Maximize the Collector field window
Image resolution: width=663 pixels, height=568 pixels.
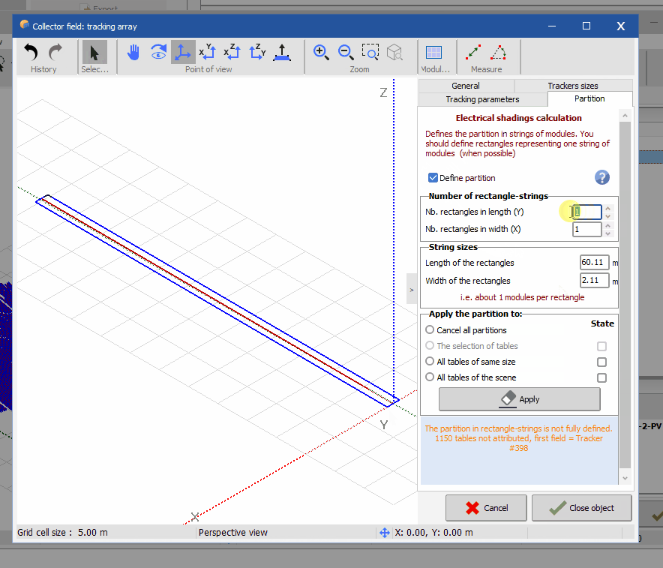pos(586,26)
